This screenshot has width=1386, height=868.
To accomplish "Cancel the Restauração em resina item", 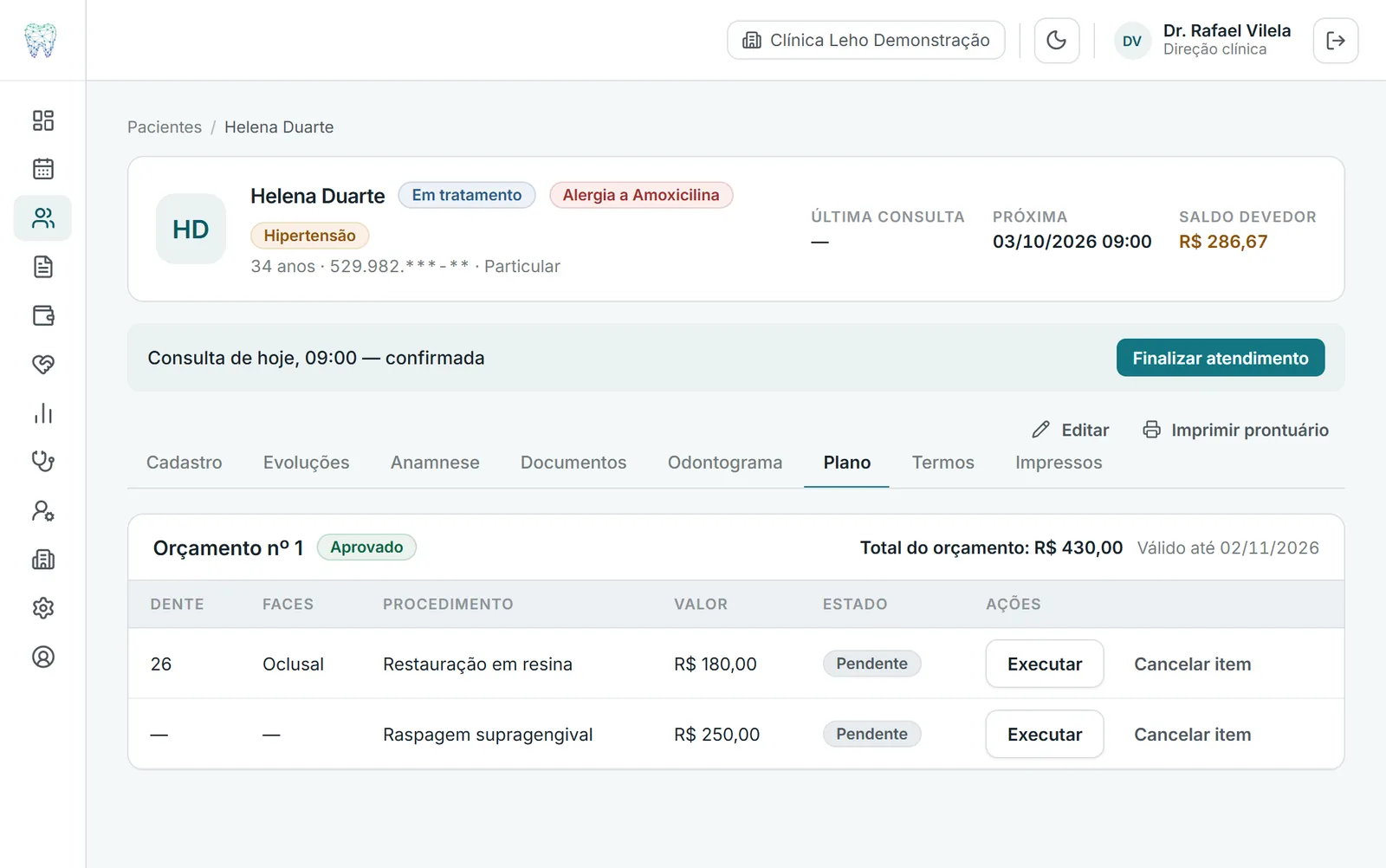I will coord(1193,664).
